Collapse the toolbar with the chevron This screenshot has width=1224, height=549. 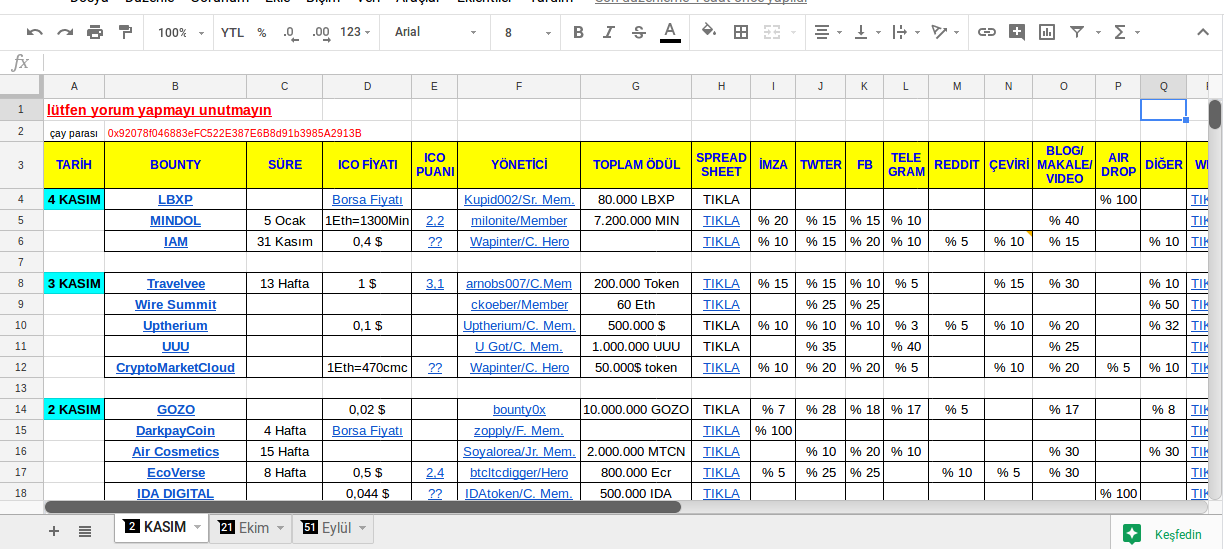(1201, 32)
